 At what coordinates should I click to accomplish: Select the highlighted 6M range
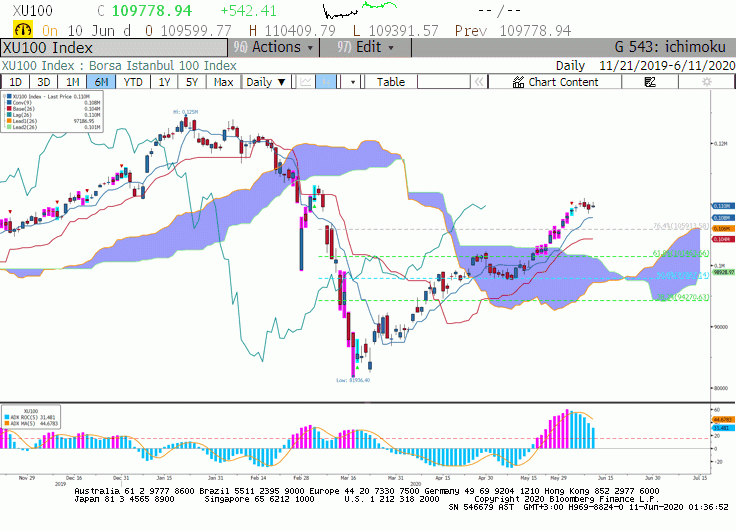[101, 82]
